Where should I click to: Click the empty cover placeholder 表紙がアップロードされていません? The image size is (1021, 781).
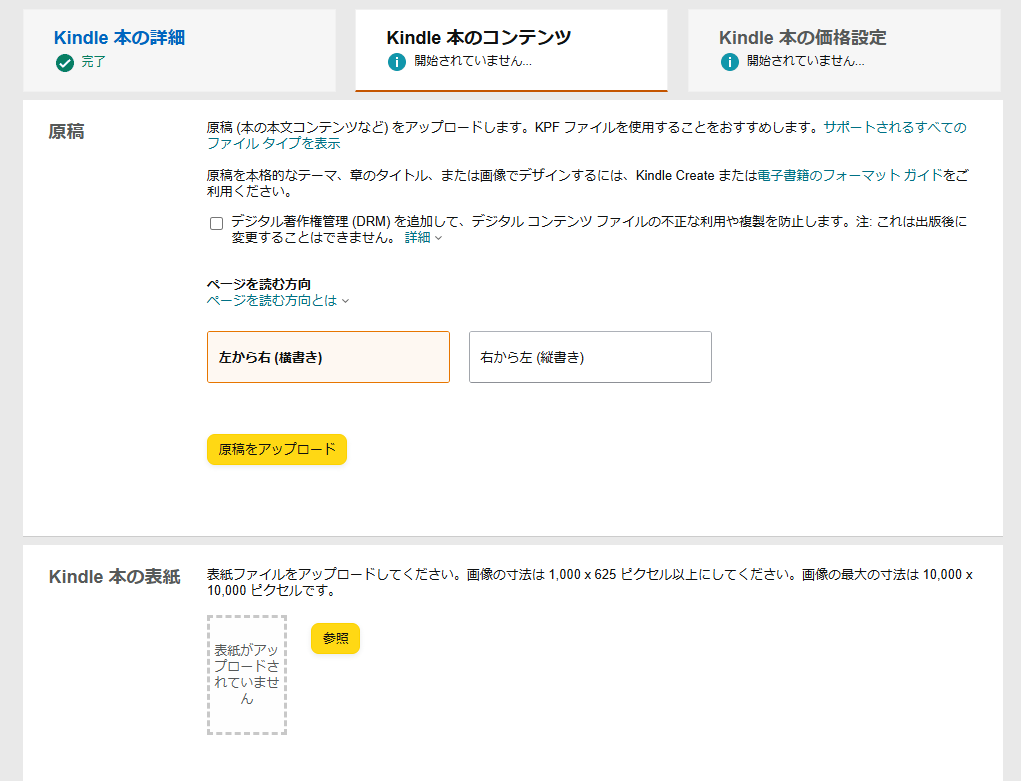tap(247, 675)
